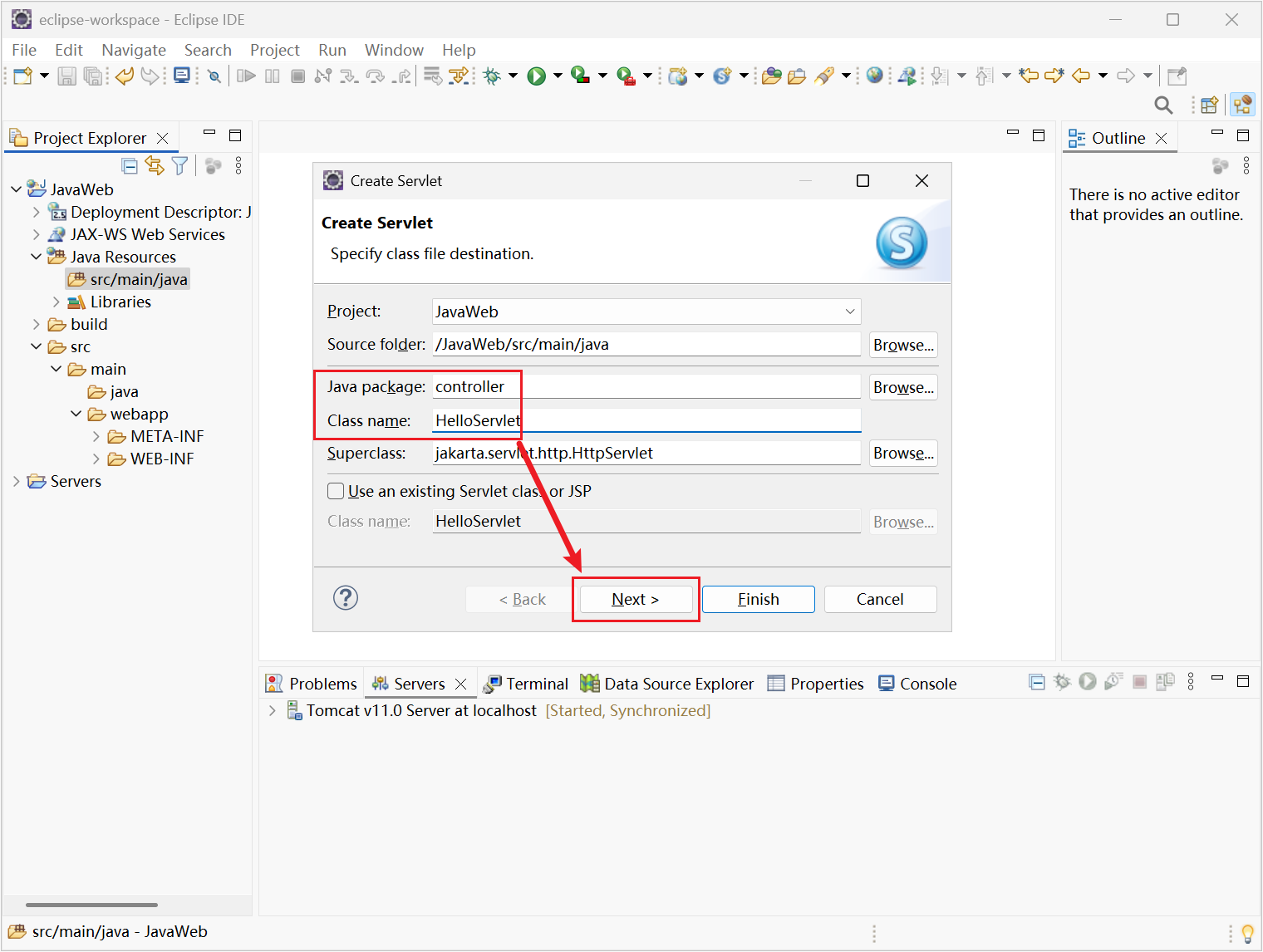Open the Navigate menu
The width and height of the screenshot is (1263, 952).
click(134, 50)
